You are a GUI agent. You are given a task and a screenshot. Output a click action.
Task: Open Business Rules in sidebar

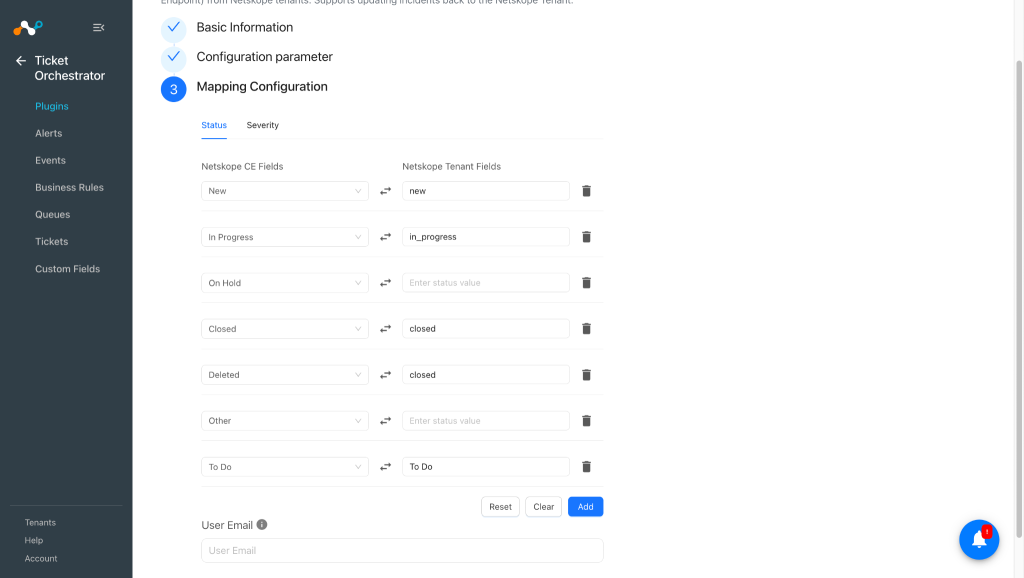69,187
